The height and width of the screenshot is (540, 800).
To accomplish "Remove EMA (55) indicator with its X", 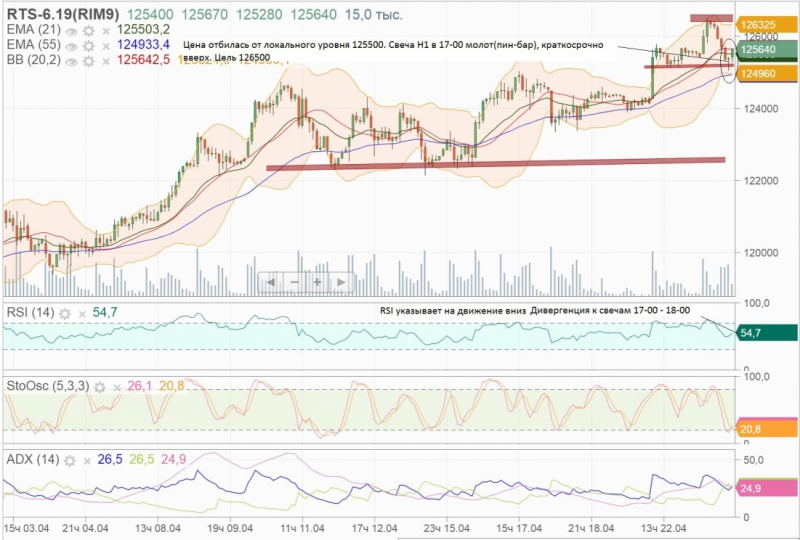I will pos(106,47).
